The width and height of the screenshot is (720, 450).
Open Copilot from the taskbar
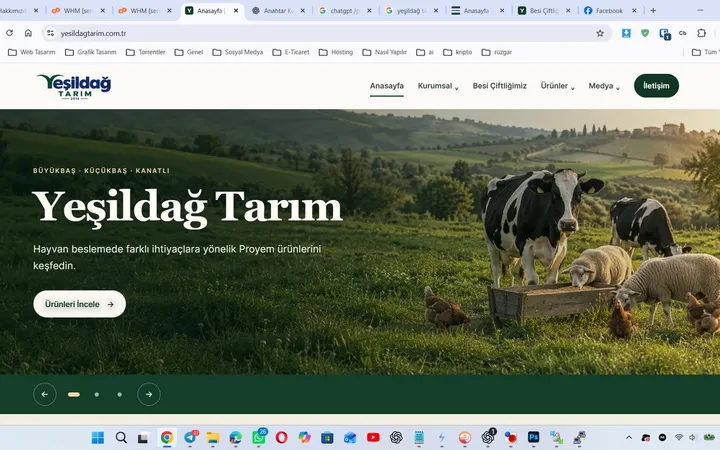click(x=304, y=437)
